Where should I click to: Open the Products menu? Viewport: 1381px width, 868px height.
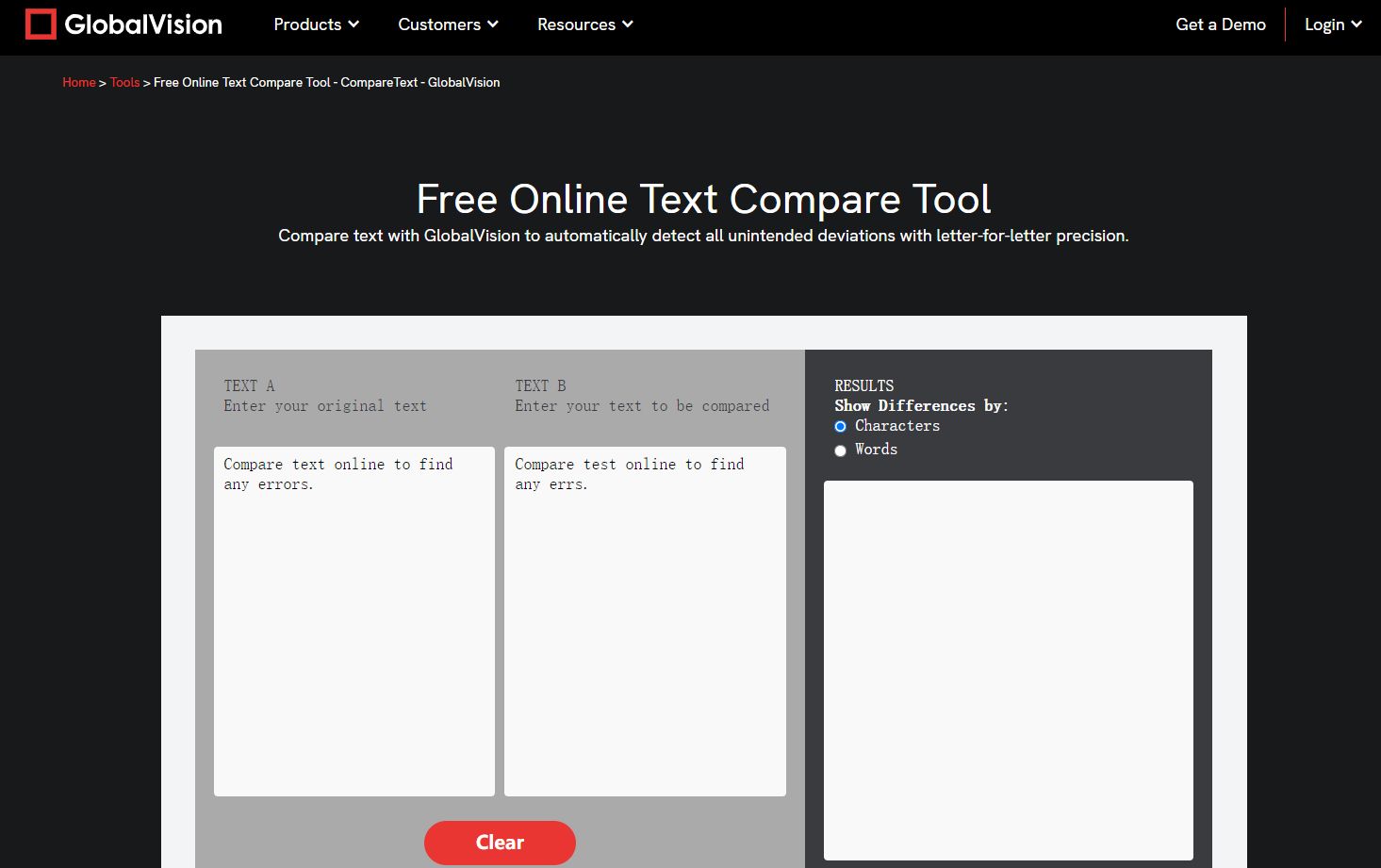pyautogui.click(x=316, y=25)
